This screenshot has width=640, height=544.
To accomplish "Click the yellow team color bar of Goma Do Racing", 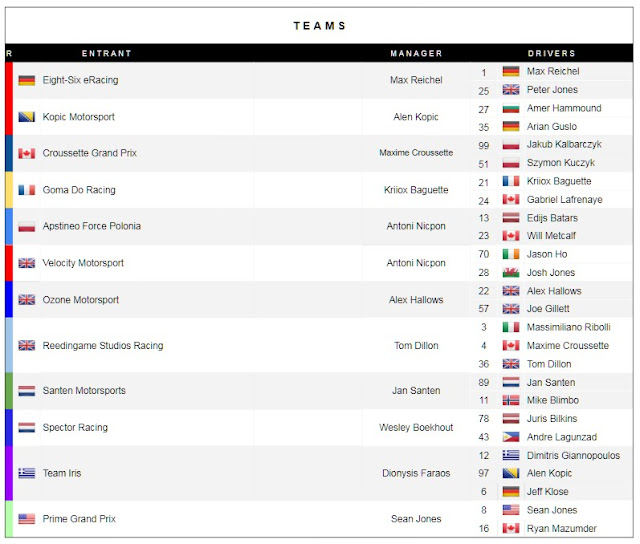I will click(9, 190).
